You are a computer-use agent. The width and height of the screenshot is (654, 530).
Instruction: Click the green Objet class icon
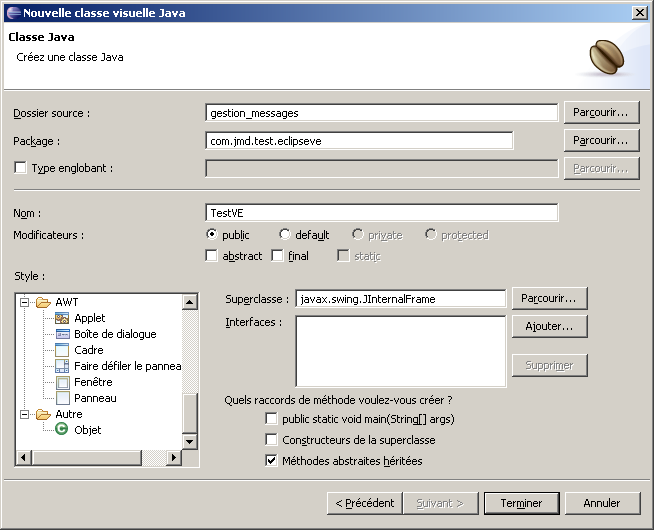pyautogui.click(x=63, y=430)
